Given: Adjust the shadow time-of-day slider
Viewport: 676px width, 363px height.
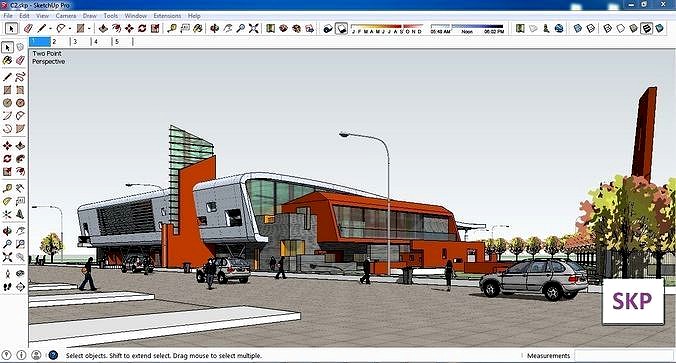Looking at the screenshot, I should (467, 28).
